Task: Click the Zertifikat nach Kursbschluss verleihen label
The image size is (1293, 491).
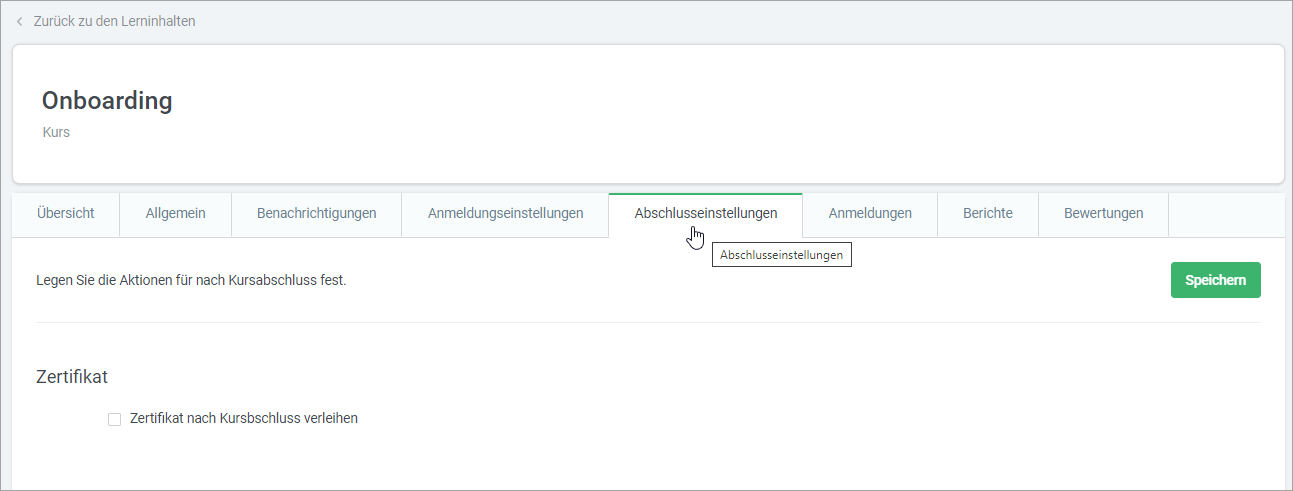Action: (x=244, y=418)
